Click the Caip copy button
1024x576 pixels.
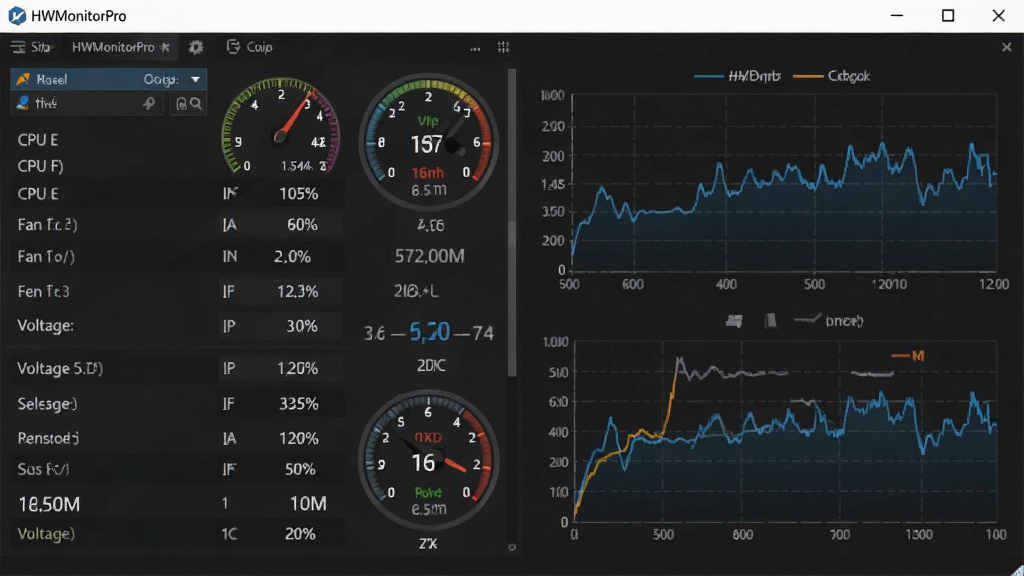pyautogui.click(x=249, y=47)
